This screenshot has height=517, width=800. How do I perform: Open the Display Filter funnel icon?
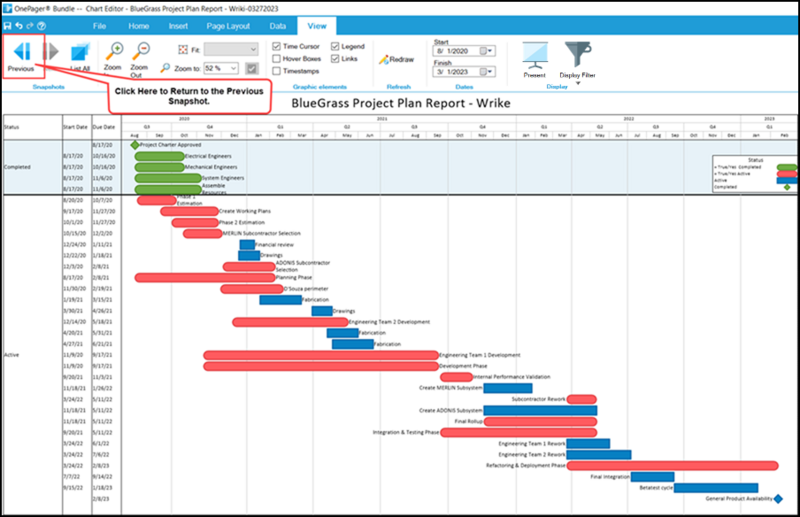tap(578, 55)
